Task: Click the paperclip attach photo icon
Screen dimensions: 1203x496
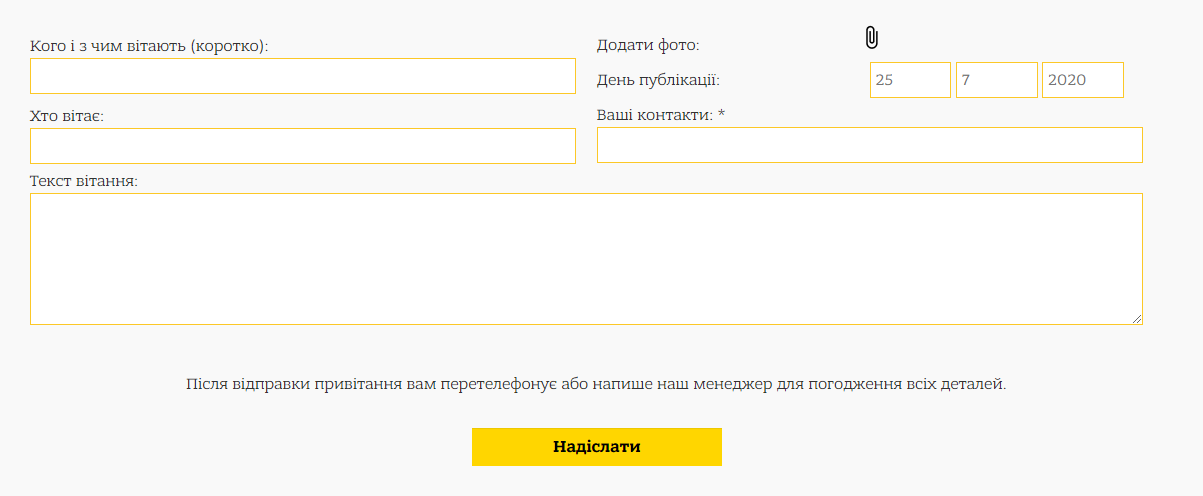Action: (x=871, y=38)
